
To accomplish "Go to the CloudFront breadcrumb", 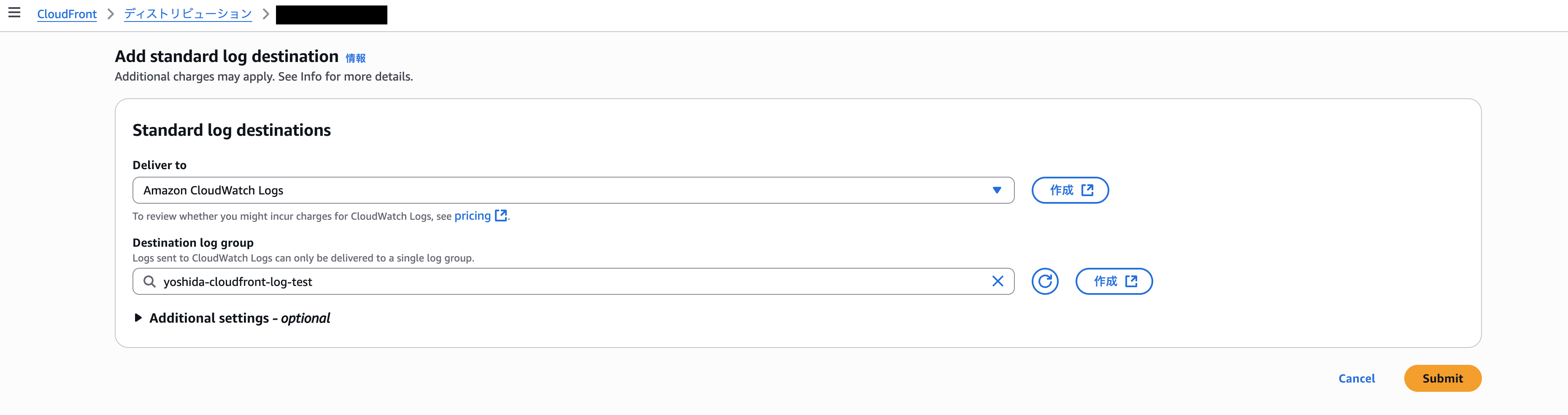I will 67,14.
